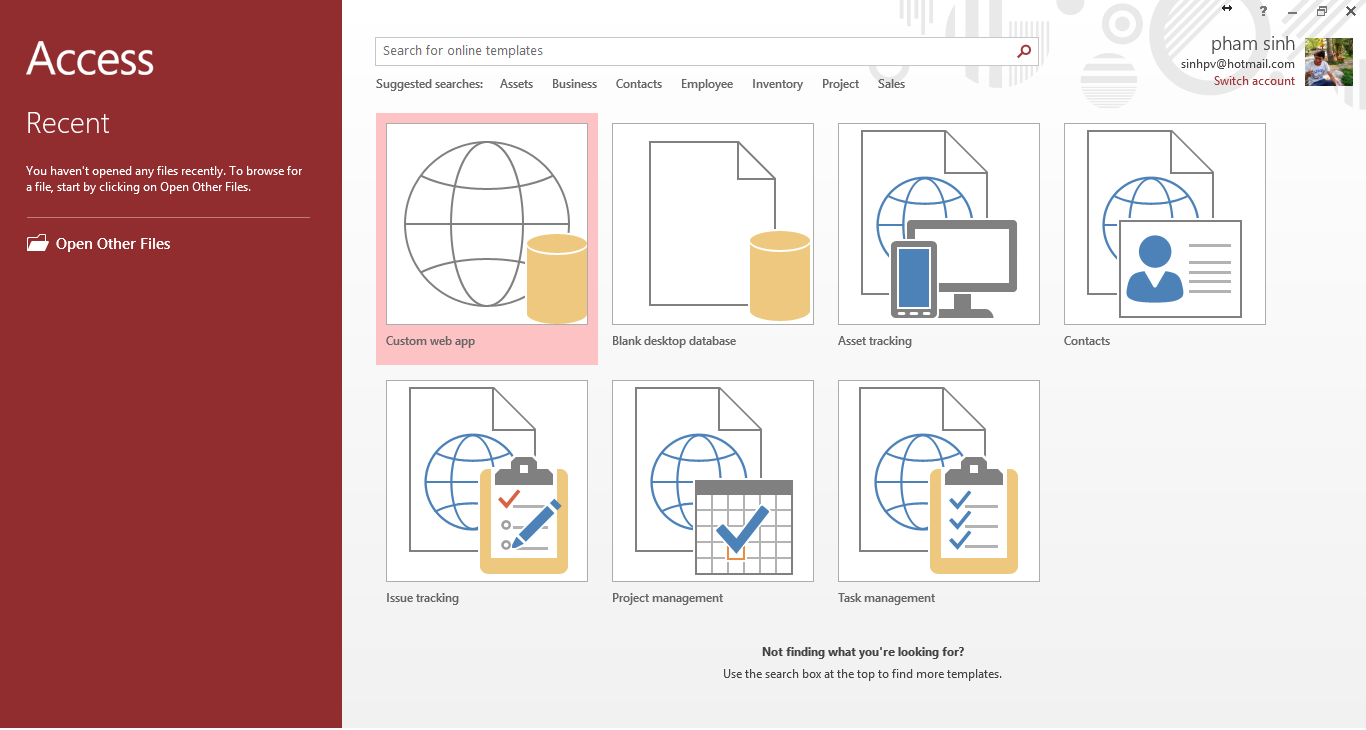Open the Asset tracking template thumbnail
Image resolution: width=1366 pixels, height=730 pixels.
click(x=939, y=224)
